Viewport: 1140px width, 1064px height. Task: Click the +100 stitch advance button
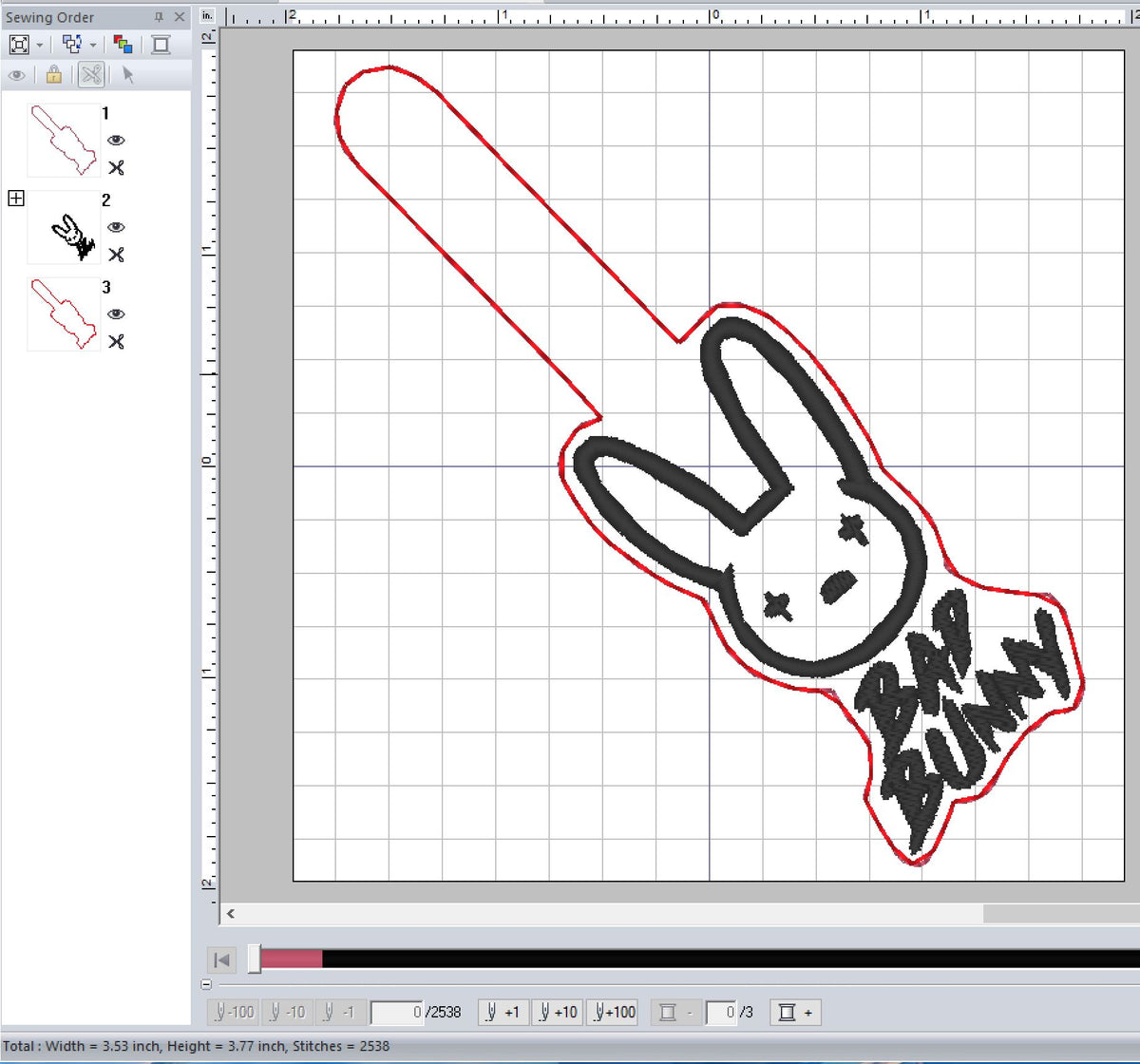point(613,1012)
